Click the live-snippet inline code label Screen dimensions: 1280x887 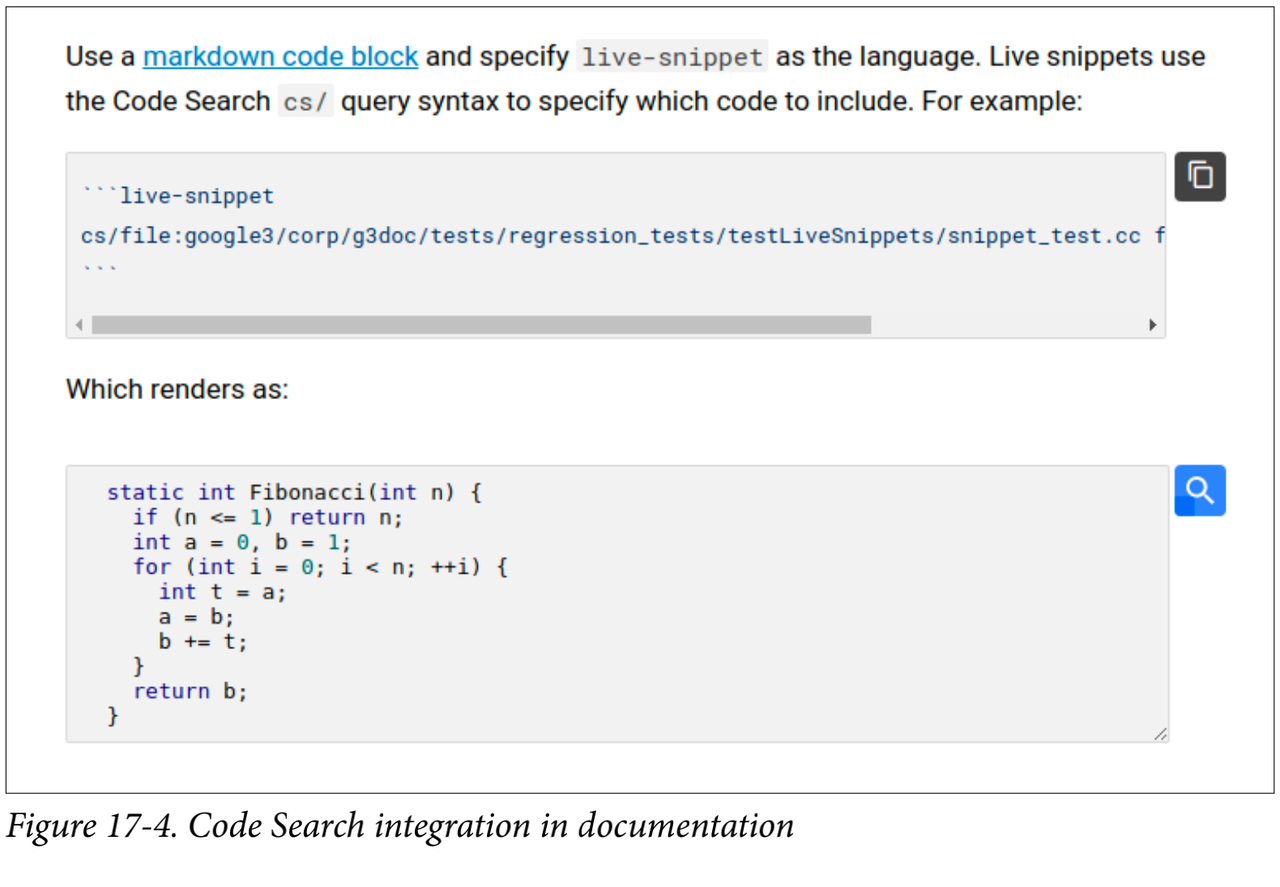(x=673, y=57)
